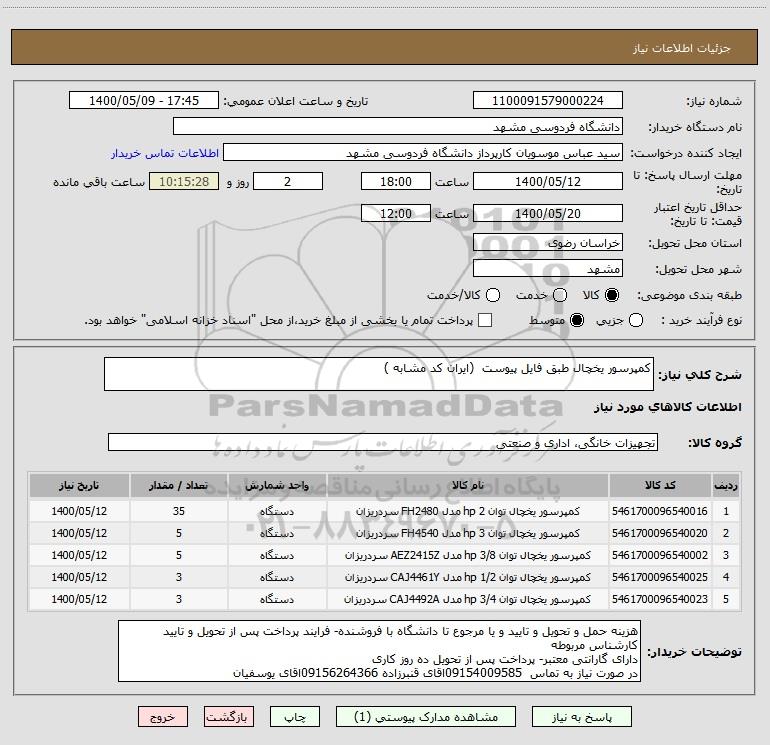Click the need number field 1100091579000224
The width and height of the screenshot is (770, 745).
pyautogui.click(x=548, y=100)
